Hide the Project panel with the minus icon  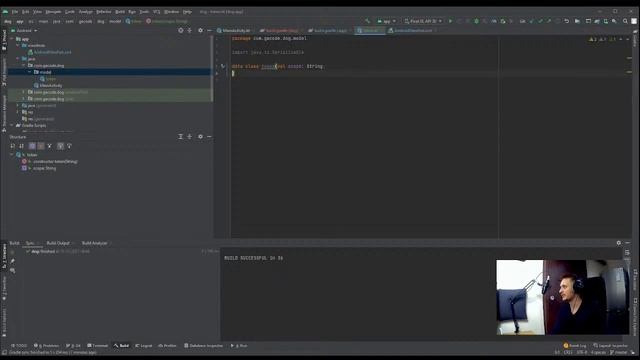209,30
